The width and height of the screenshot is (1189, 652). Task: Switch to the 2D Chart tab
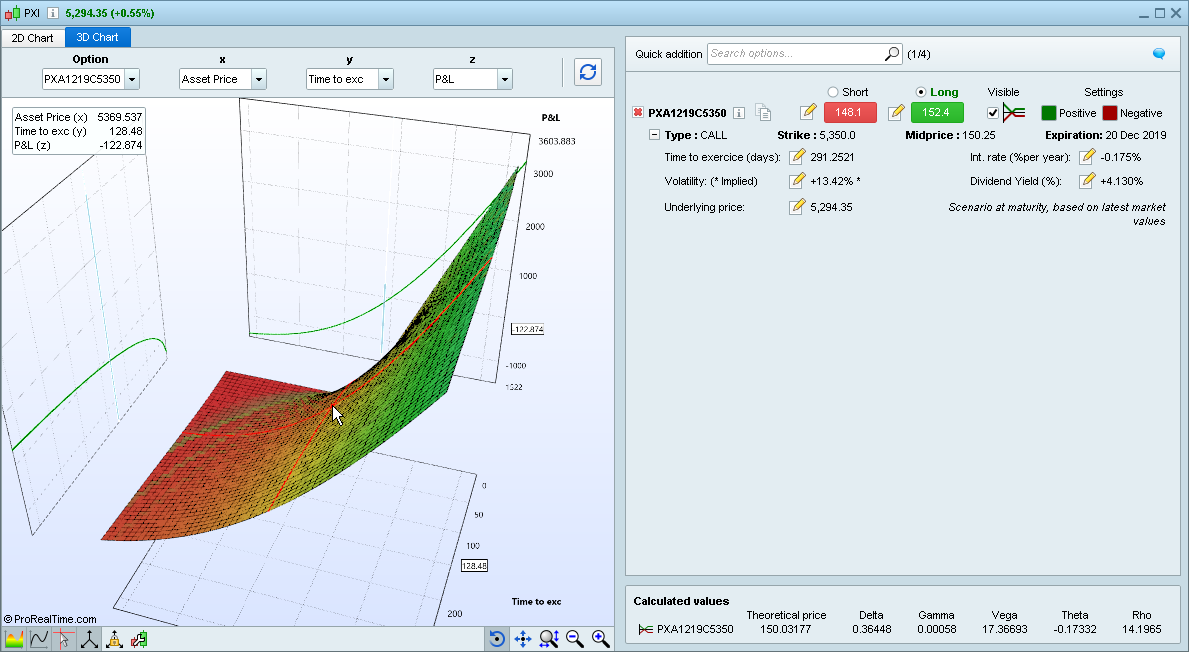[33, 38]
